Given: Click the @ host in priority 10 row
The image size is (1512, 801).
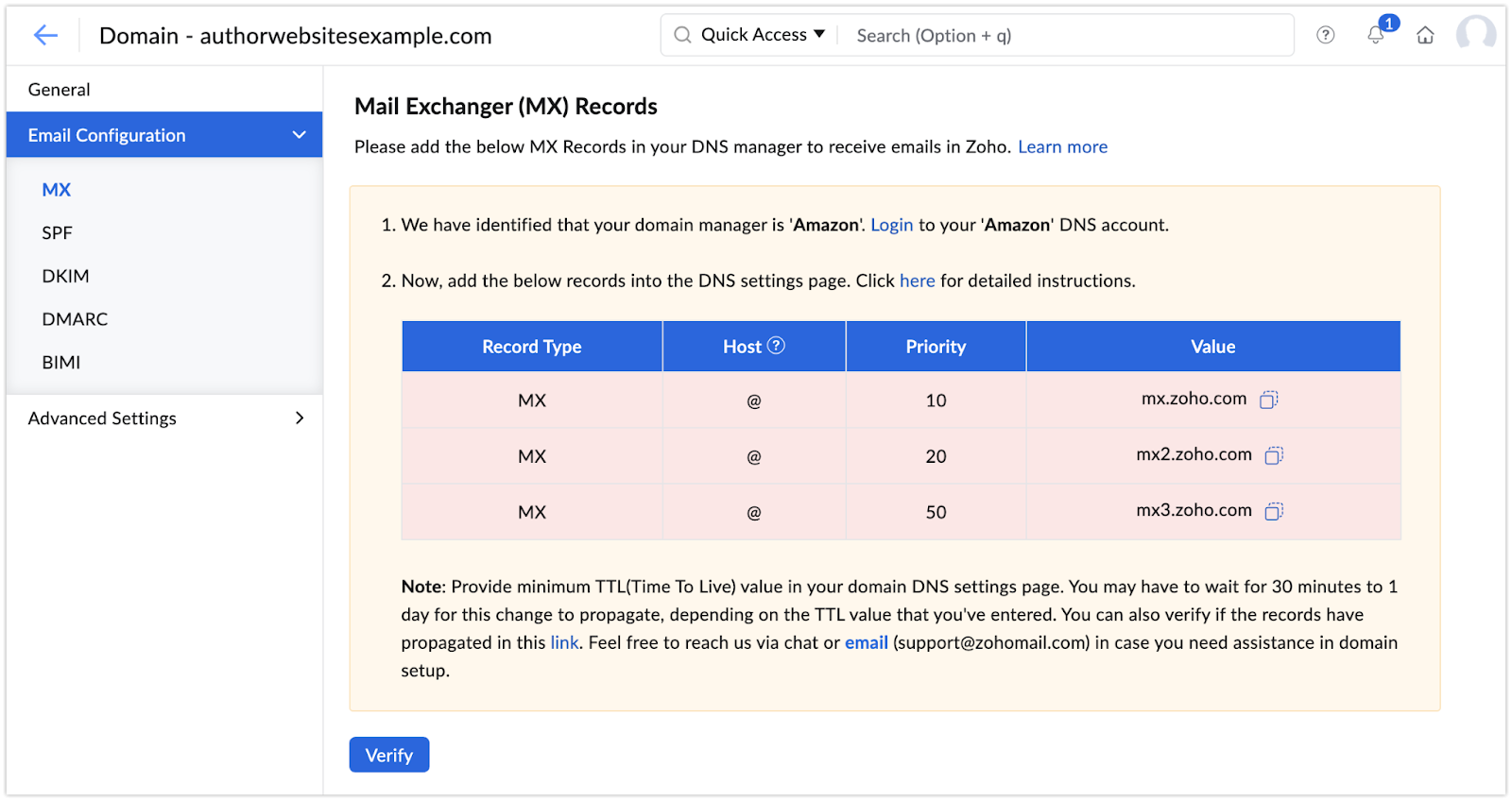Looking at the screenshot, I should point(754,400).
